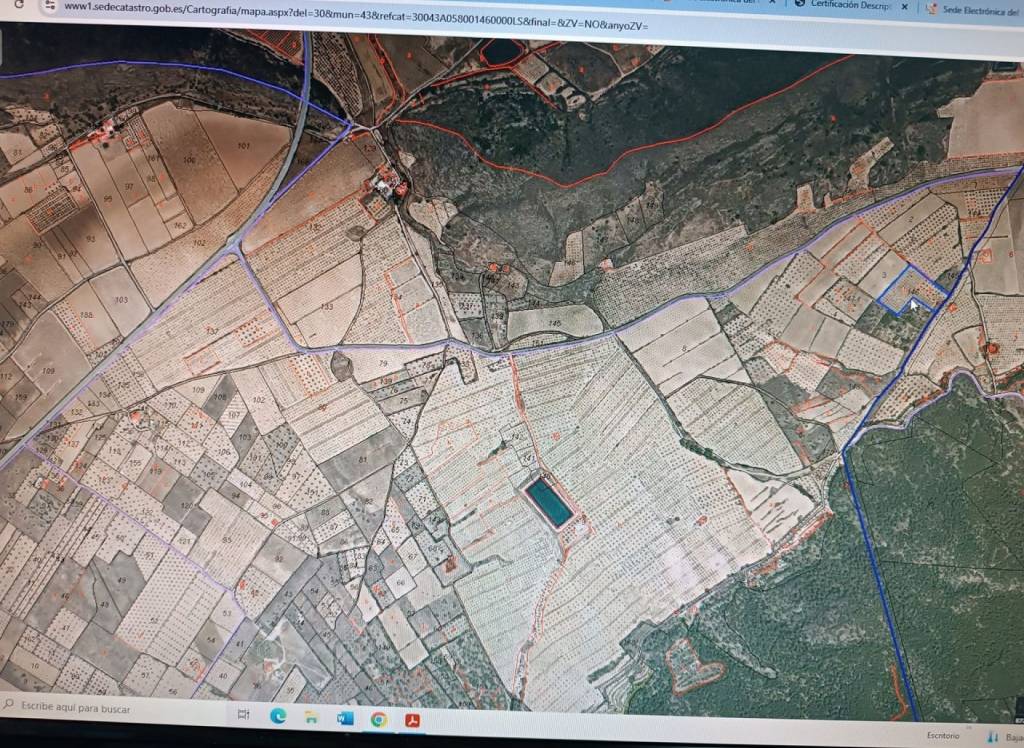The image size is (1024, 748).
Task: Launch Google Chrome from the taskbar
Action: click(379, 718)
